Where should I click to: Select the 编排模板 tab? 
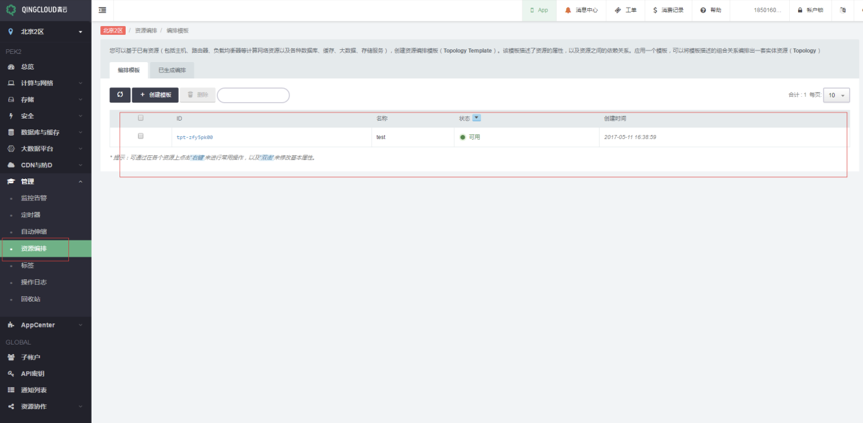pos(129,70)
